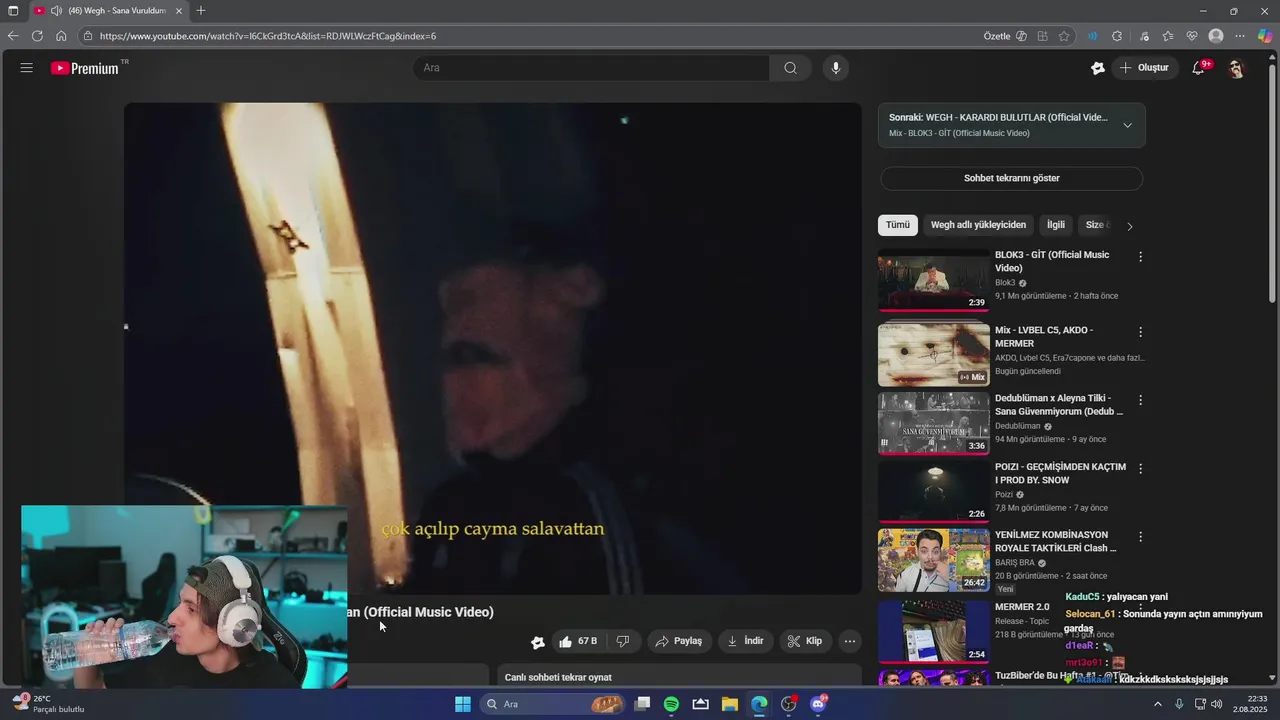Open POIZI GEÇMİŞİMDEN KAÇTIM thumbnail
This screenshot has height=720, width=1280.
click(x=934, y=491)
